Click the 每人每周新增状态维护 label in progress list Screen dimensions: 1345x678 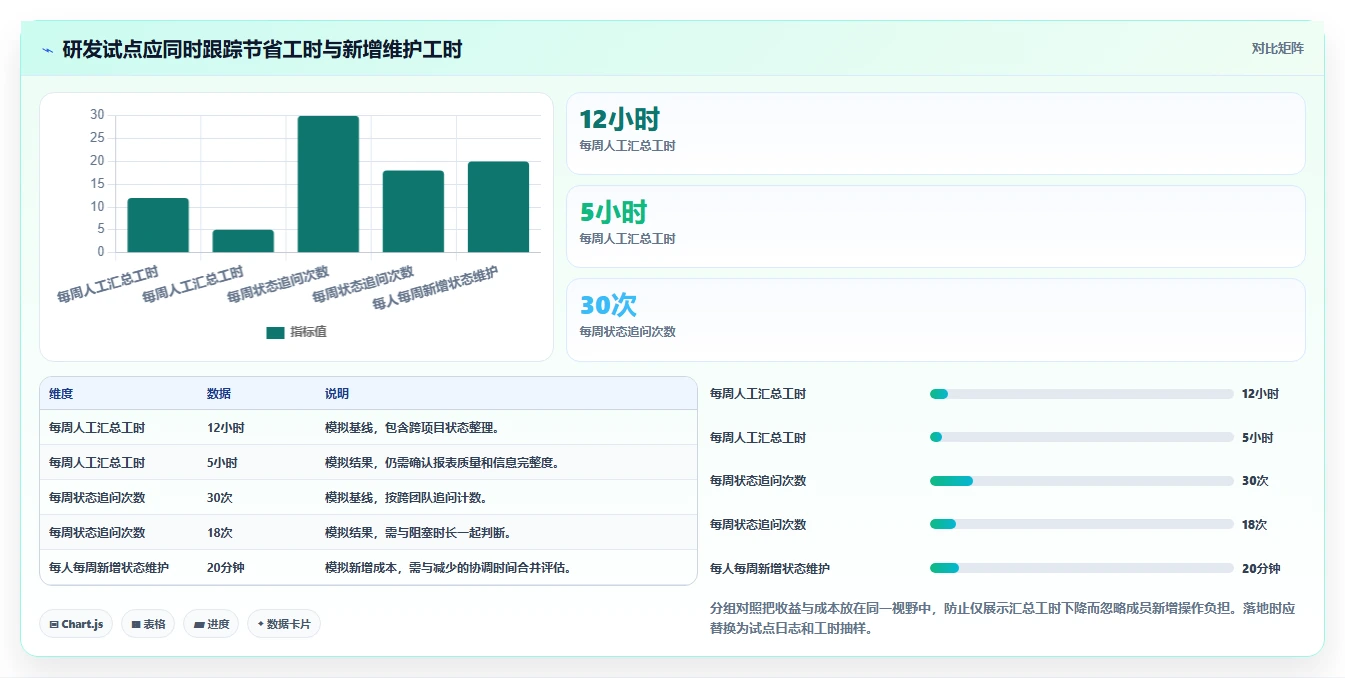point(770,568)
